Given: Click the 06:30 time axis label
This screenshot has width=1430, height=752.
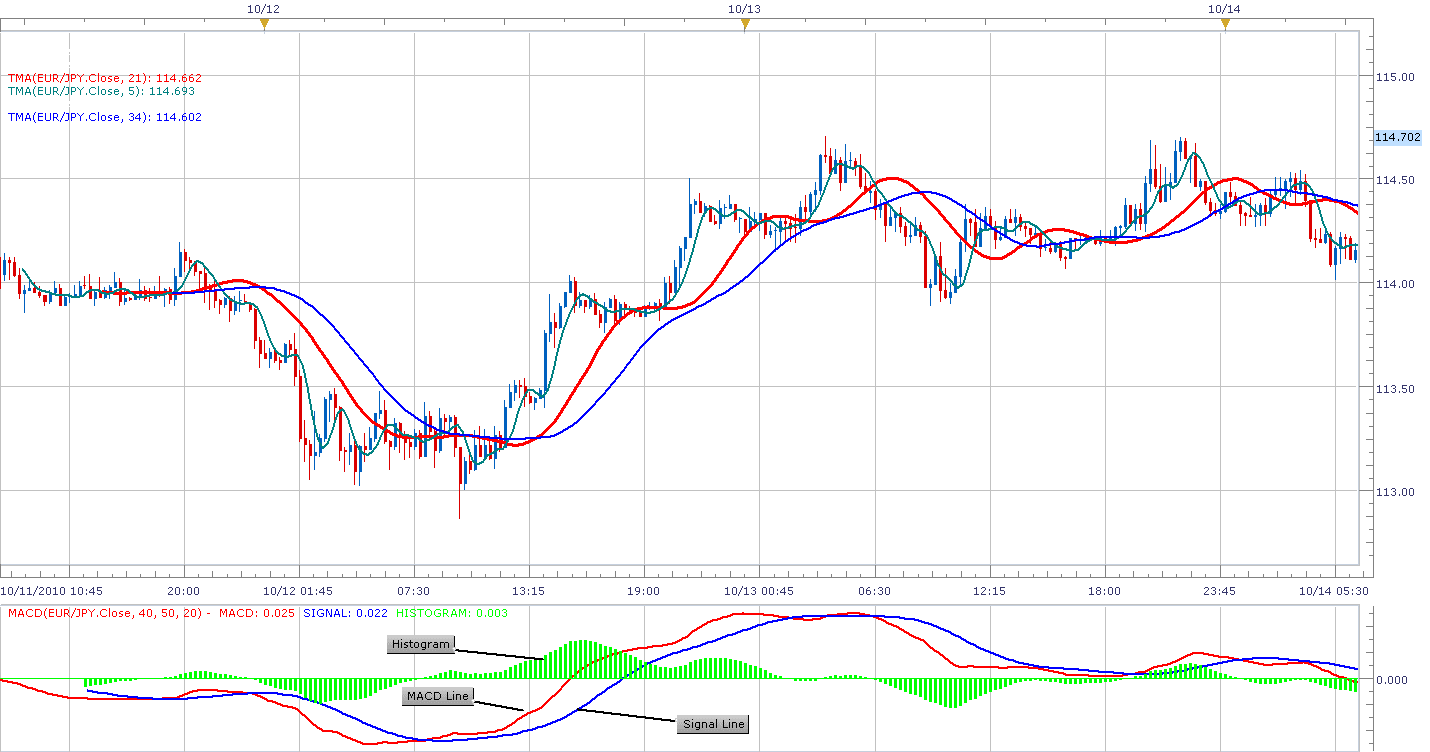Looking at the screenshot, I should pyautogui.click(x=874, y=591).
